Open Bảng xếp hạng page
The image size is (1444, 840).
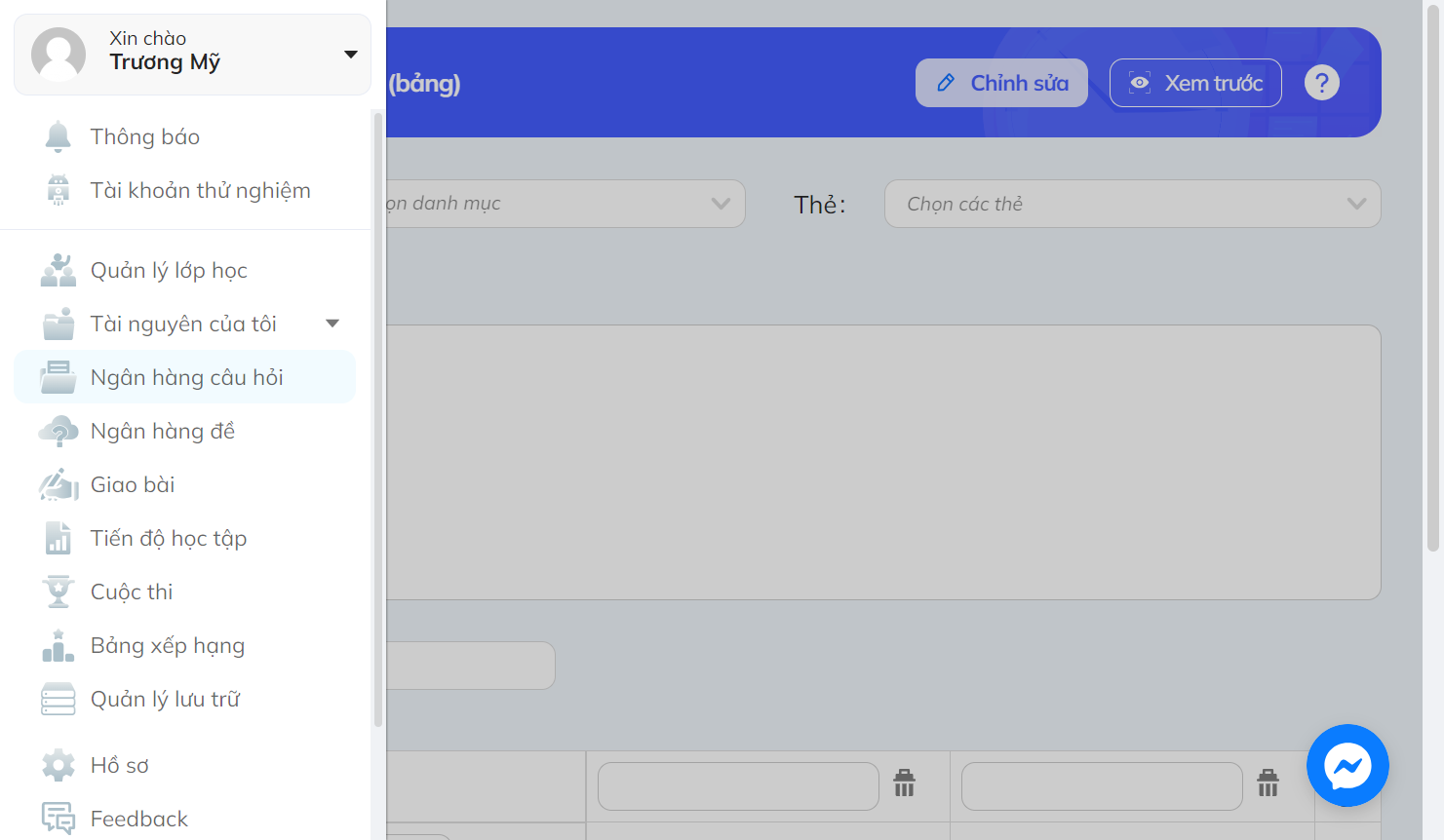[x=185, y=645]
